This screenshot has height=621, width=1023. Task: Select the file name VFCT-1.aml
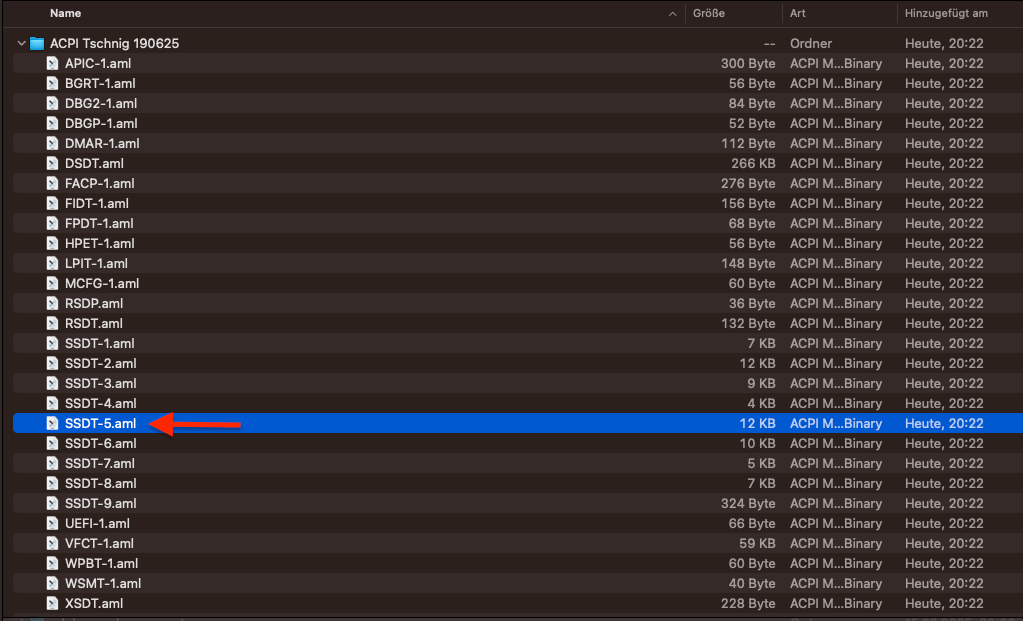point(99,543)
